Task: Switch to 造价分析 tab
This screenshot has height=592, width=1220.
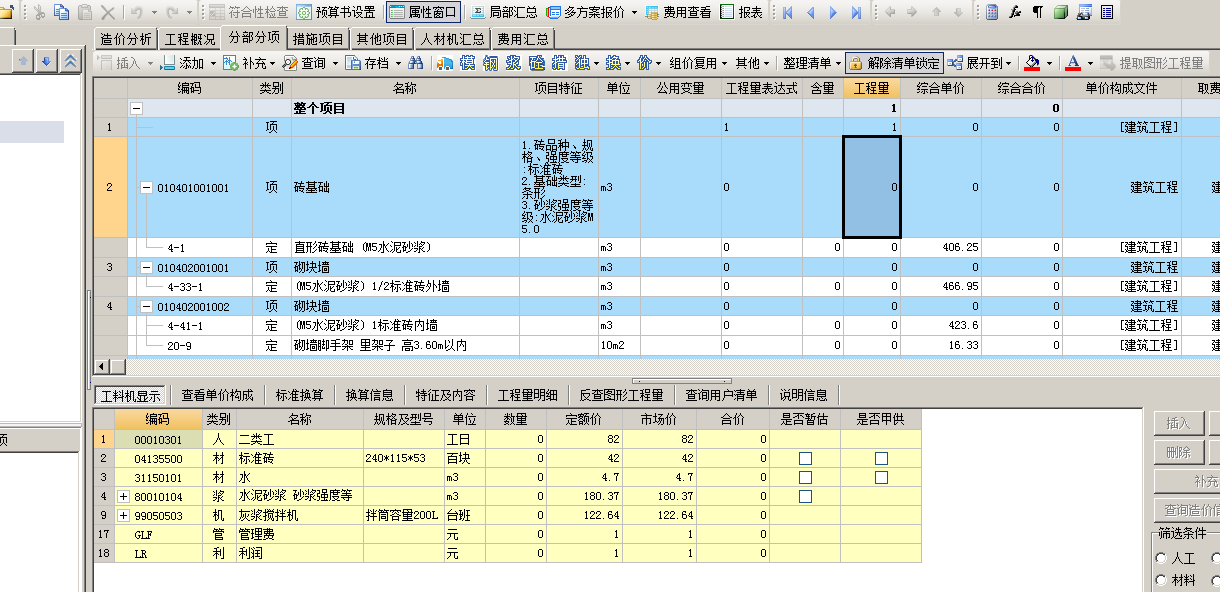Action: pos(126,39)
